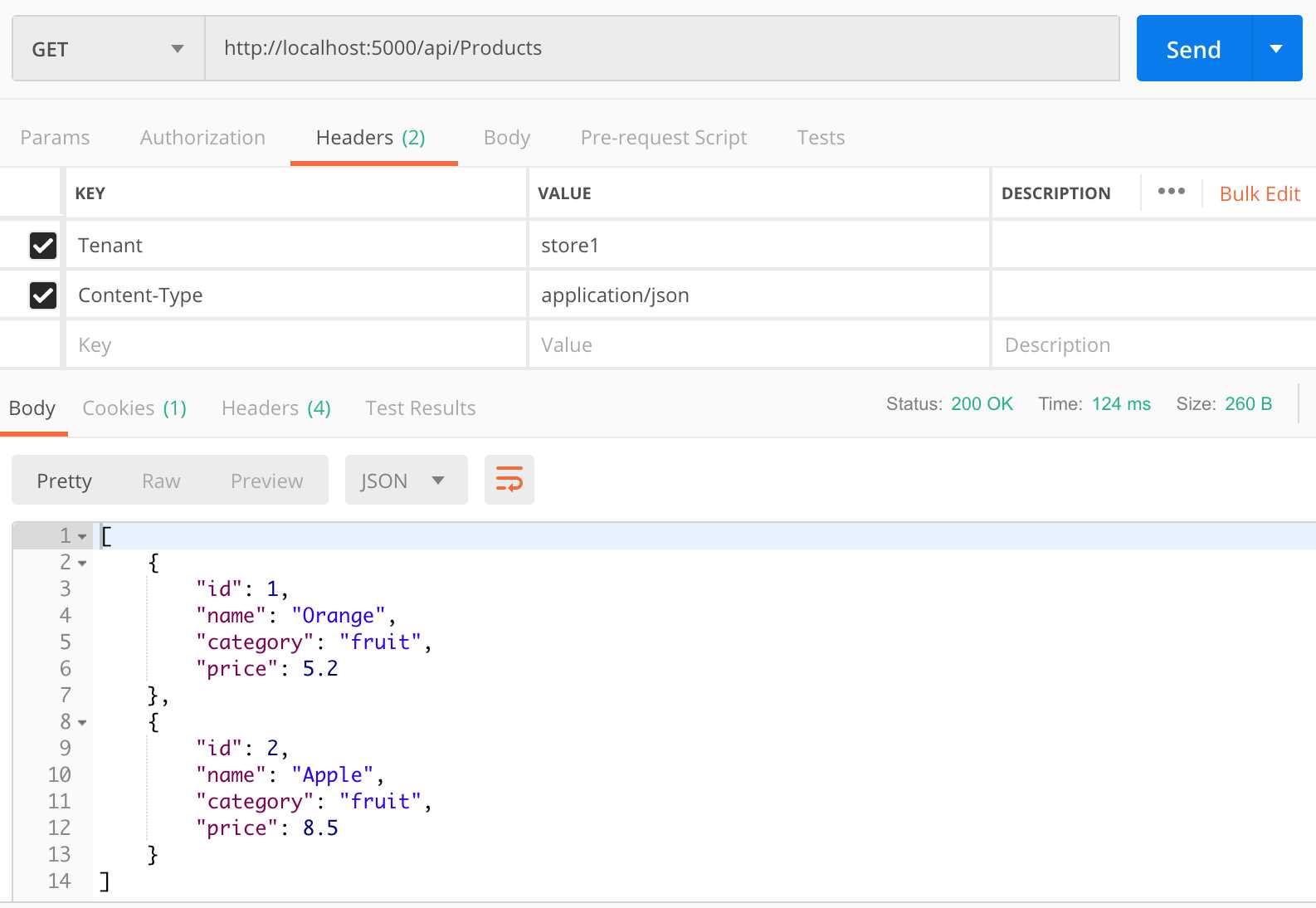Click the 124 ms time value

tap(1121, 404)
